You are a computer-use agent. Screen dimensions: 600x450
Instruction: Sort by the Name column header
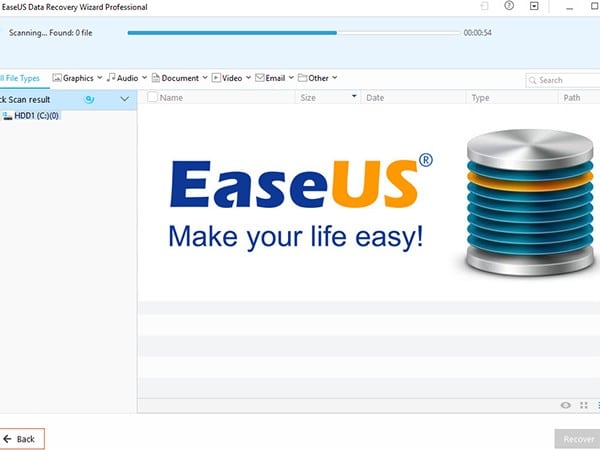coord(171,98)
